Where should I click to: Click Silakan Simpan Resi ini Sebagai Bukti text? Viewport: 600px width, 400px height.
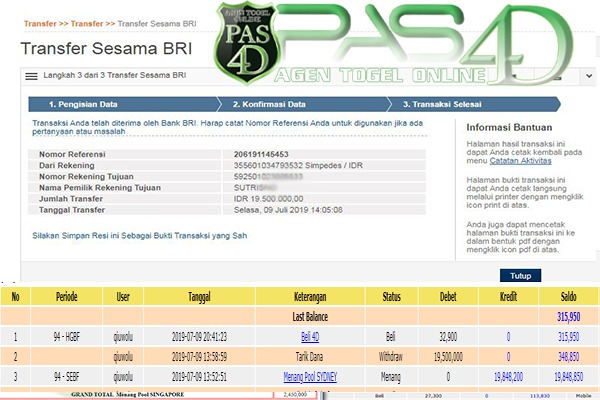(139, 235)
